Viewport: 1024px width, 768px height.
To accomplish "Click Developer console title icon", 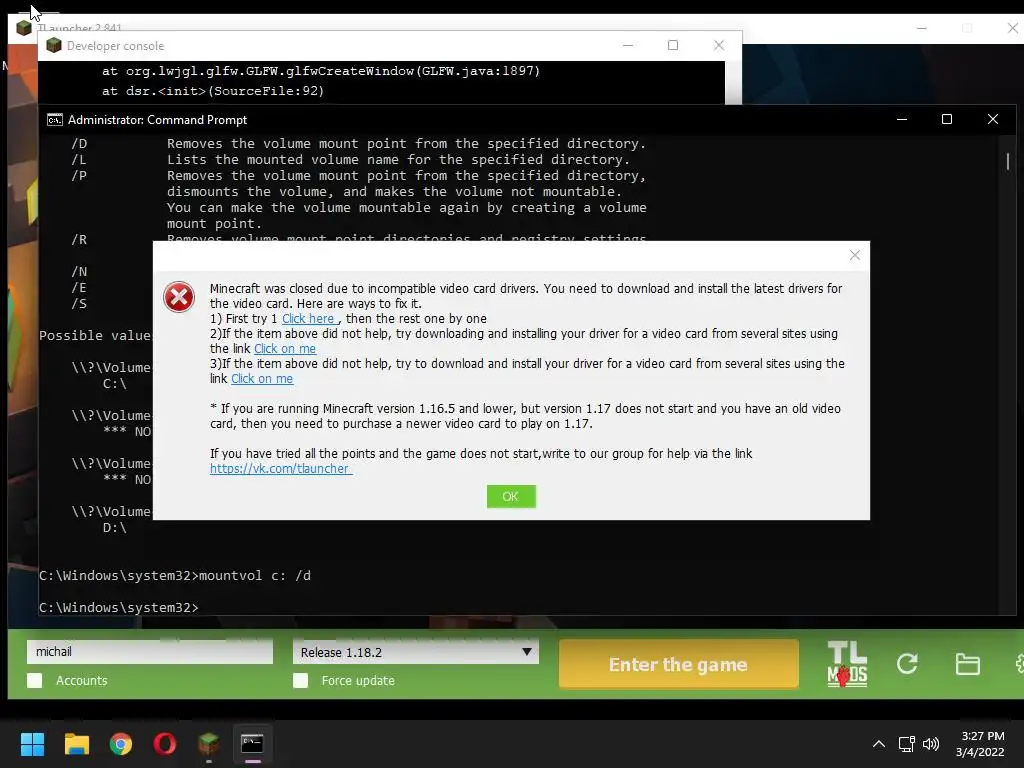I will pyautogui.click(x=54, y=45).
